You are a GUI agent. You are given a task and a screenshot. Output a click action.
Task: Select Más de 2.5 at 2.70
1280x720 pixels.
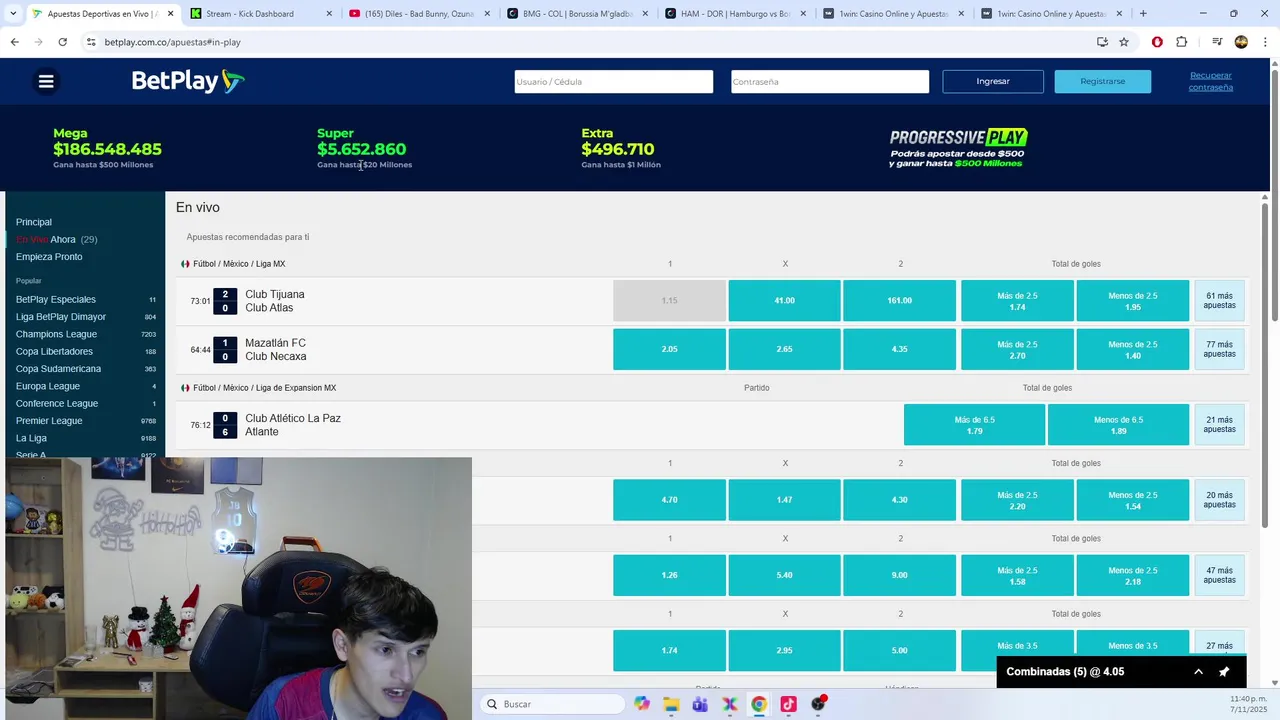click(1017, 349)
